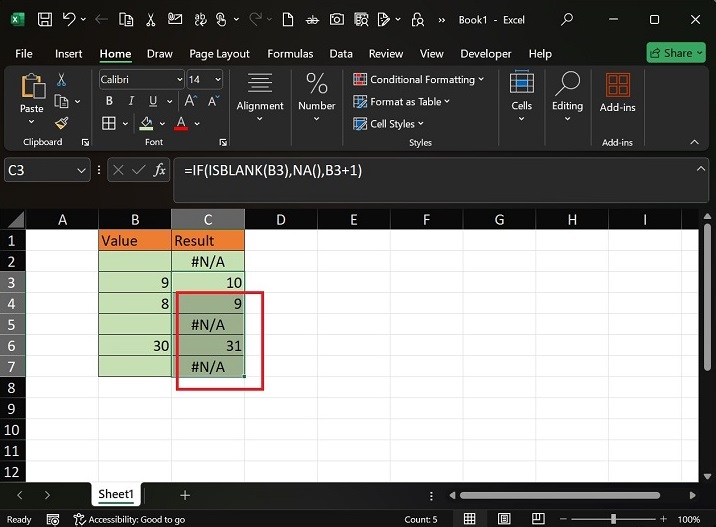This screenshot has width=716, height=527.
Task: Click the Save icon in title bar
Action: [x=45, y=19]
